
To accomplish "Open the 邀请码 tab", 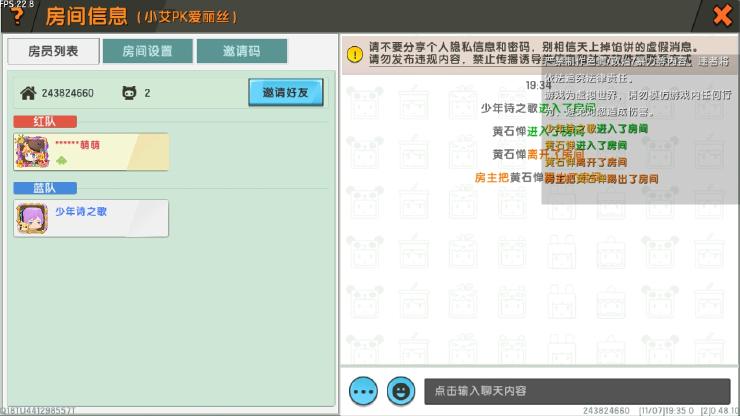I will pyautogui.click(x=241, y=52).
